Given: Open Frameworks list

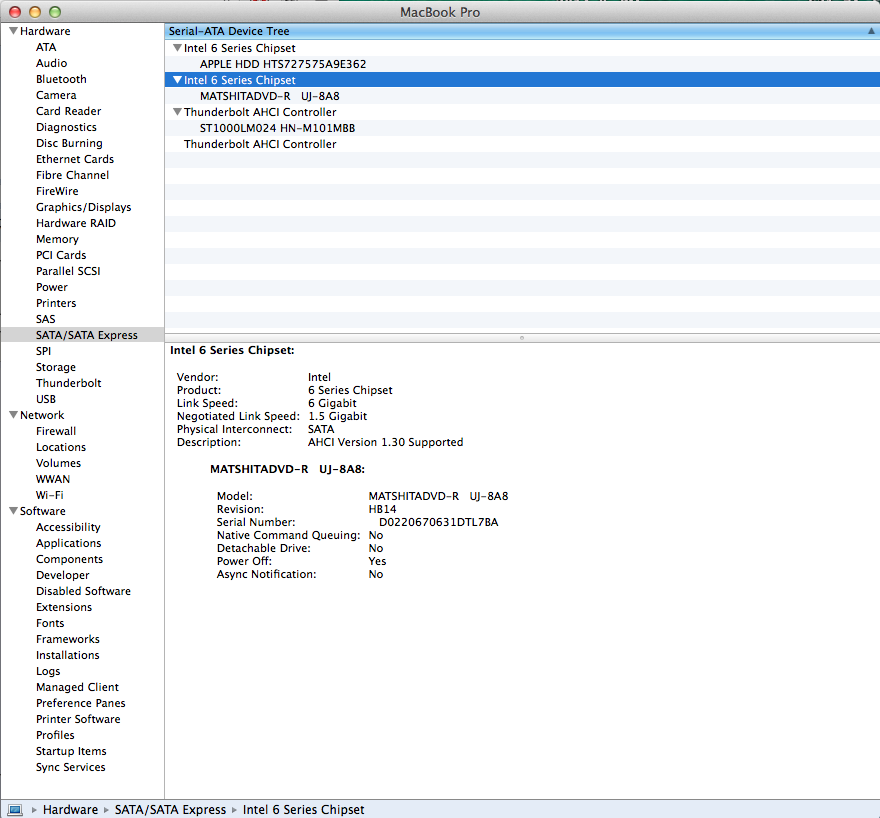Looking at the screenshot, I should click(x=67, y=639).
